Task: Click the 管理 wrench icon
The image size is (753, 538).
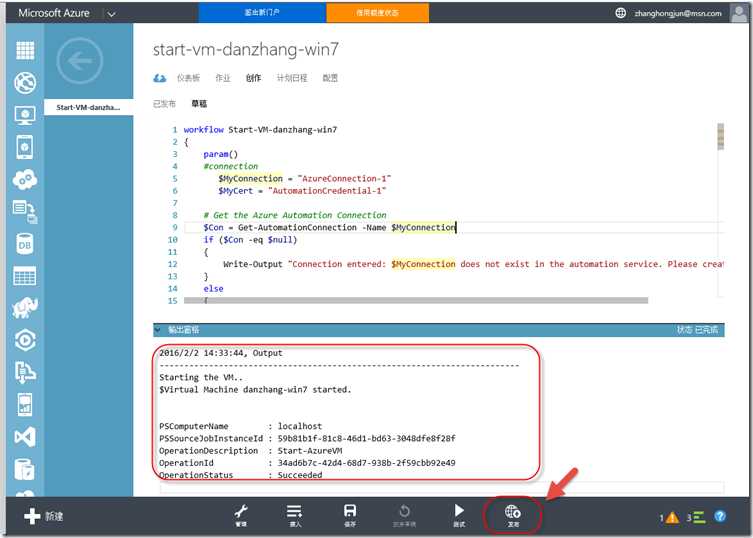Action: tap(241, 514)
